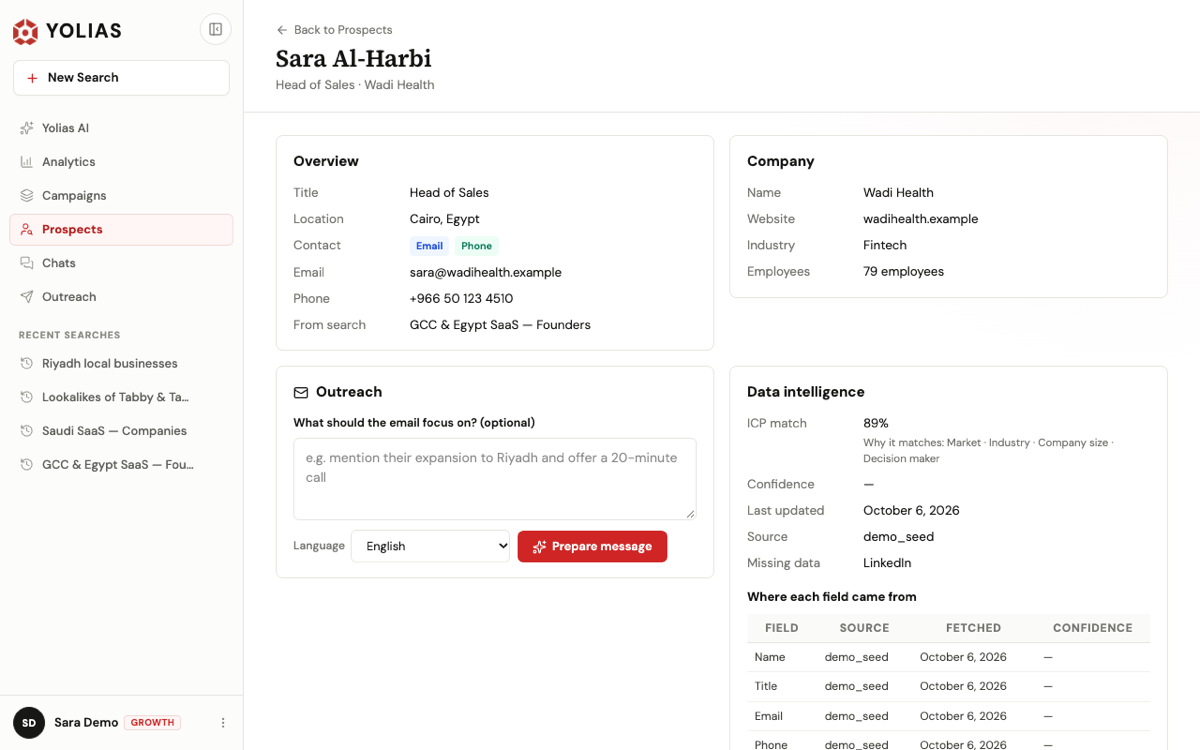The height and width of the screenshot is (750, 1200).
Task: Click the Chats speech bubble icon
Action: tap(27, 263)
